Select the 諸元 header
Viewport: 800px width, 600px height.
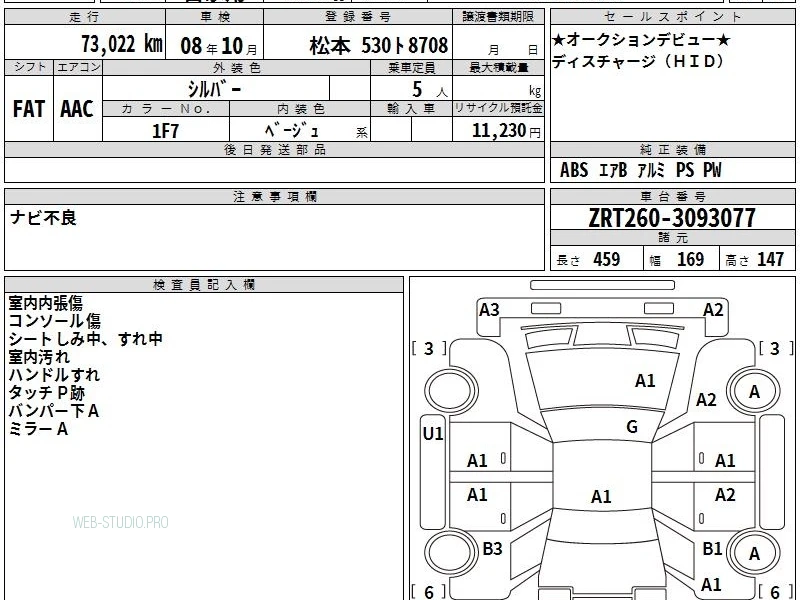tap(672, 238)
